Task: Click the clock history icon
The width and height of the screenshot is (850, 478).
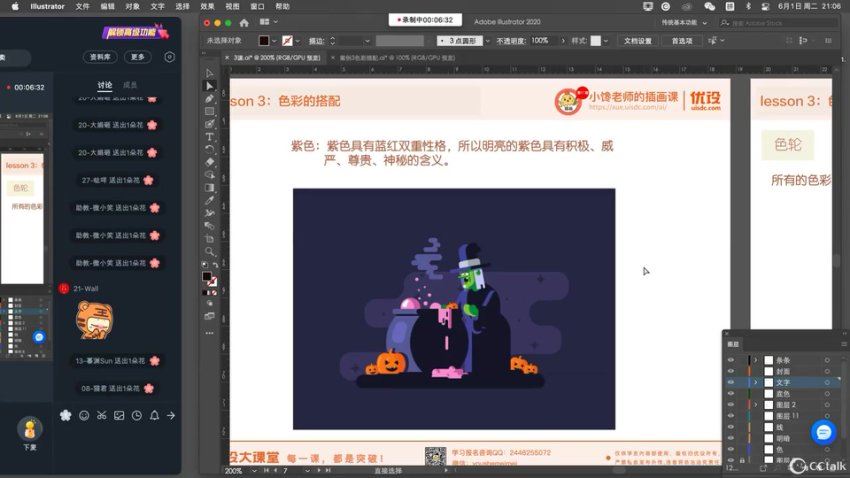Action: point(137,415)
